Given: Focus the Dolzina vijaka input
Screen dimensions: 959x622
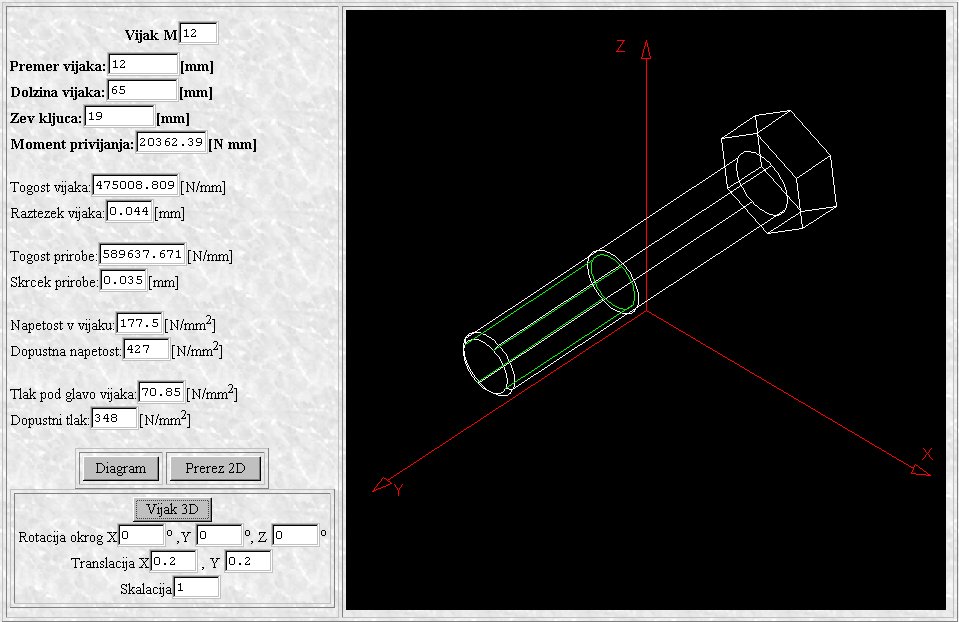Looking at the screenshot, I should click(x=142, y=91).
